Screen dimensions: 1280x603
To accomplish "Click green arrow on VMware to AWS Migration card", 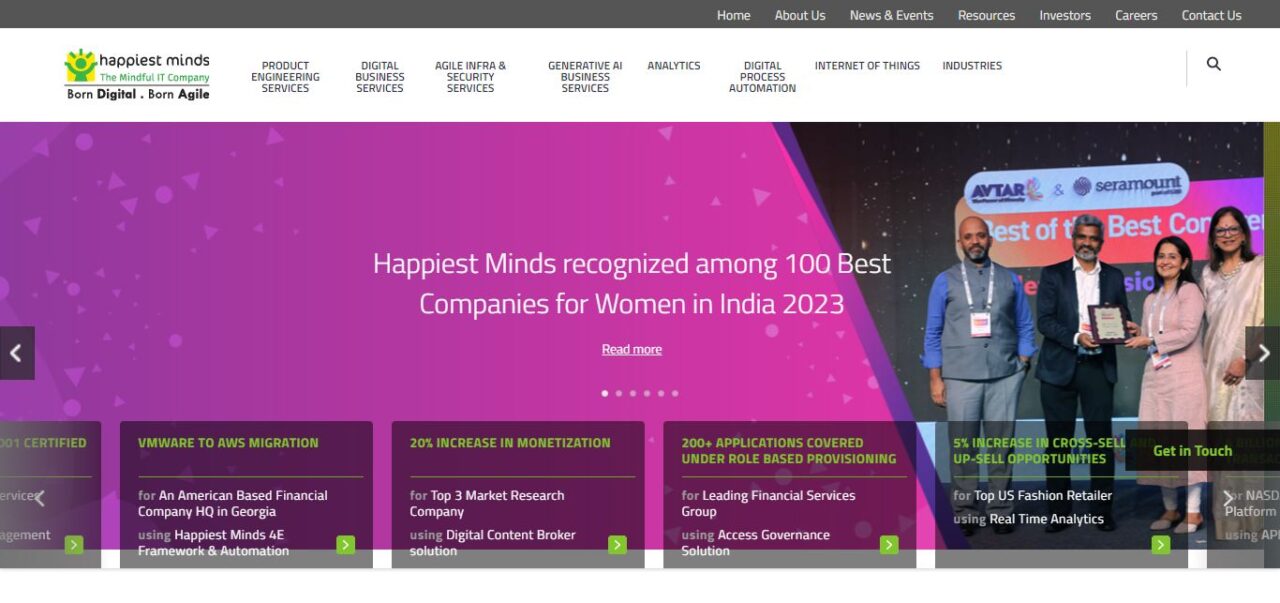I will click(x=346, y=545).
